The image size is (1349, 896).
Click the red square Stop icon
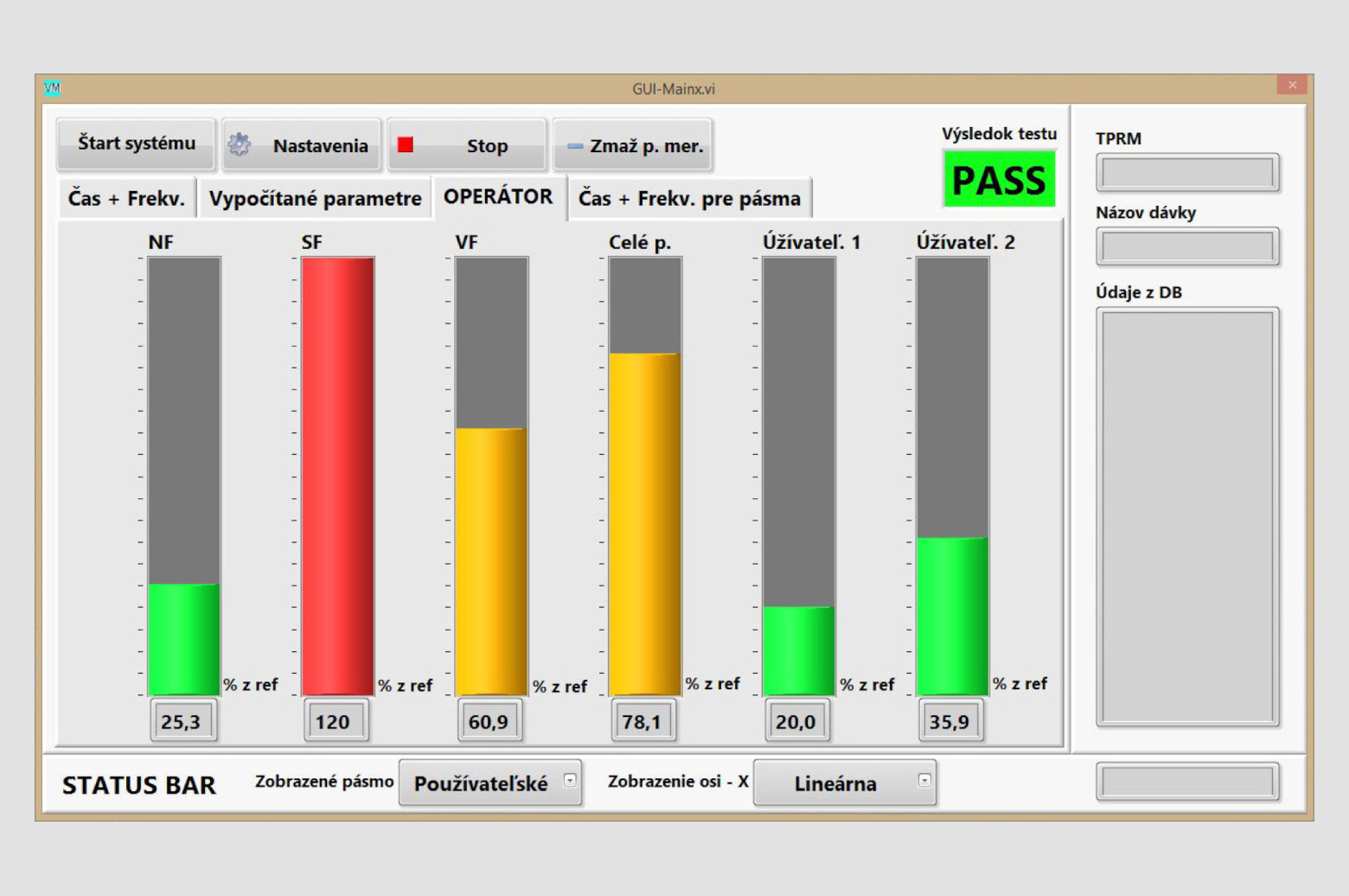point(405,144)
